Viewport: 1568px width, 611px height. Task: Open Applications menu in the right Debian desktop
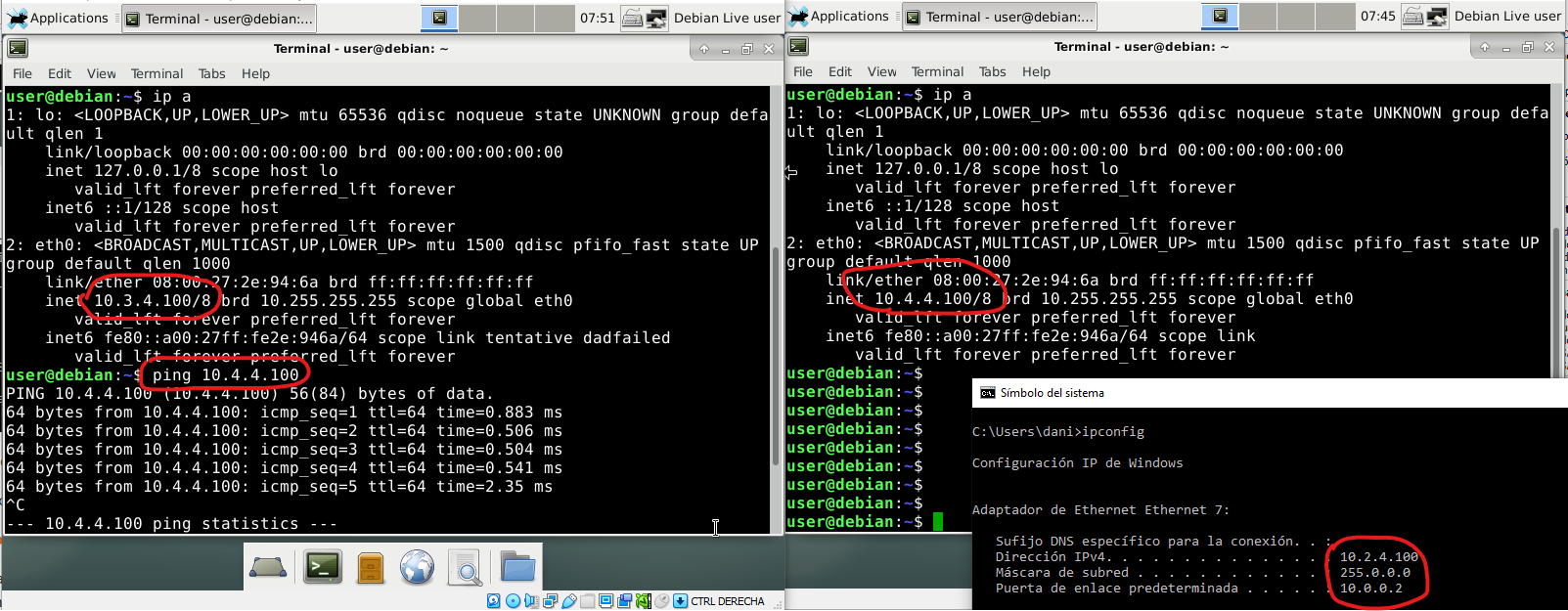pos(838,16)
